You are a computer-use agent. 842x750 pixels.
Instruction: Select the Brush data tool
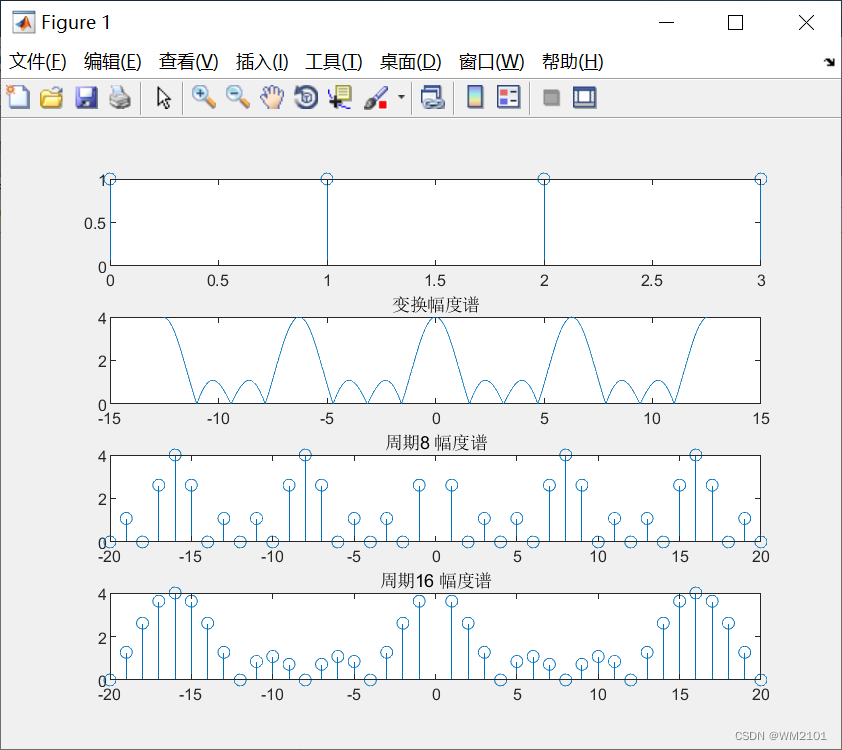tap(376, 98)
